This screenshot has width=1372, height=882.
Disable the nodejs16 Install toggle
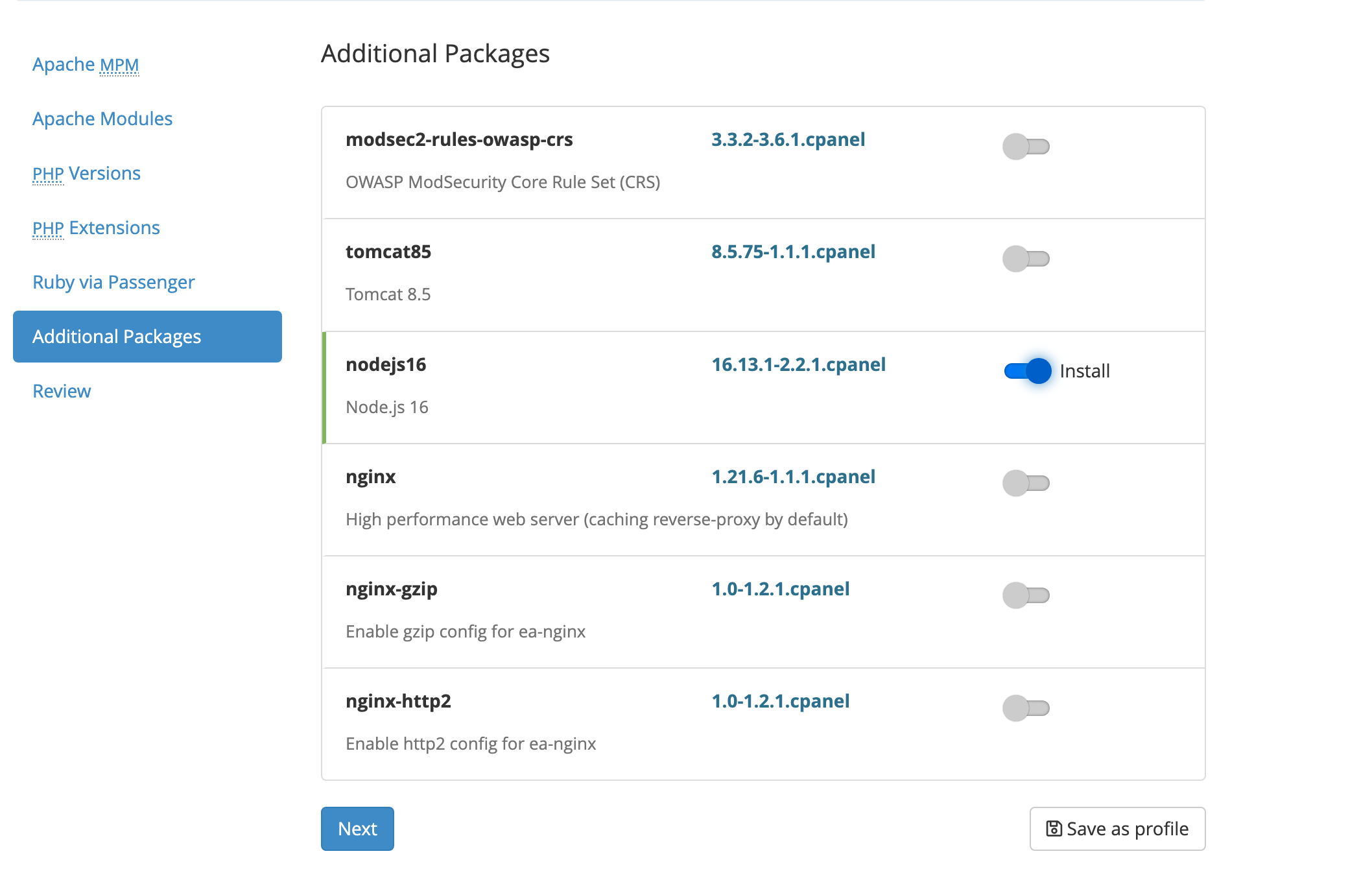[x=1028, y=371]
